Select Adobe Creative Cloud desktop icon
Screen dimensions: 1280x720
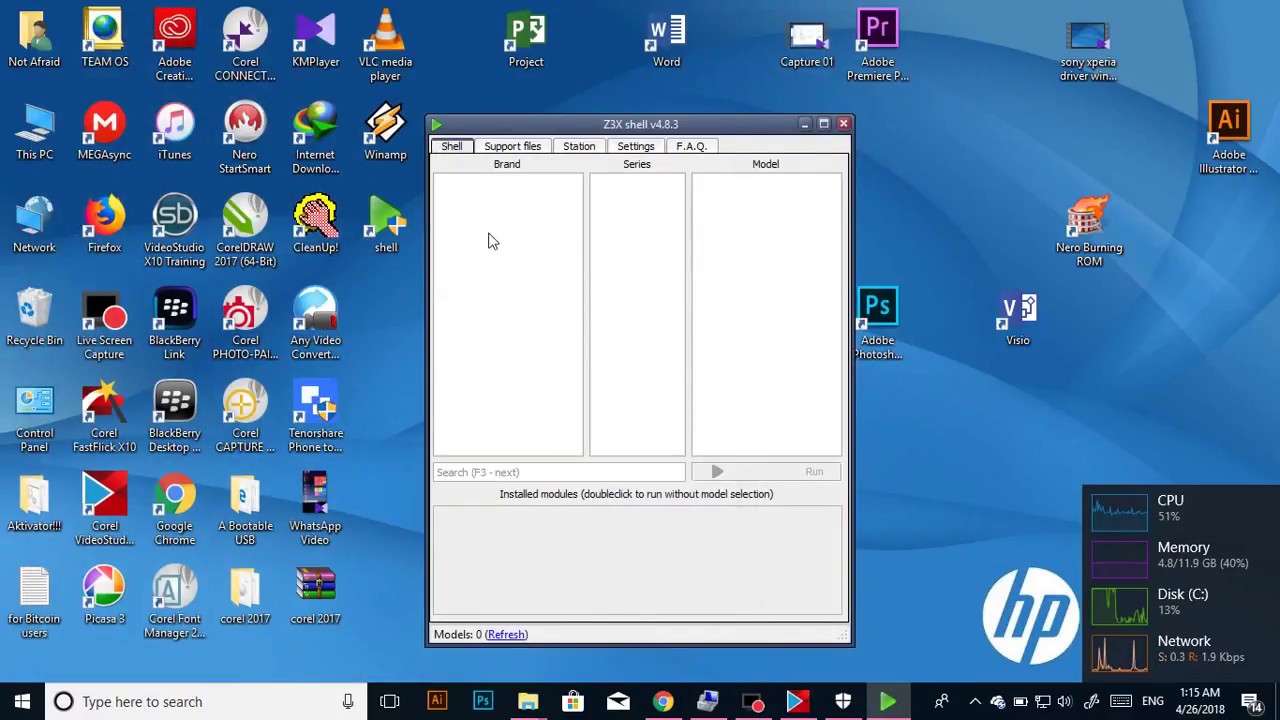click(174, 46)
